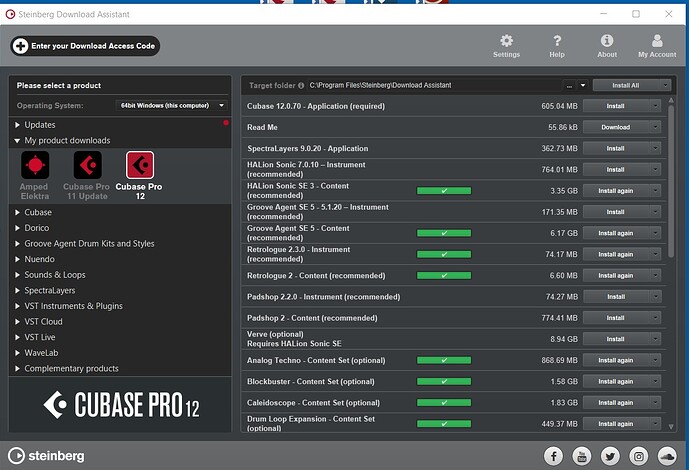The image size is (689, 470).
Task: Open Operating System dropdown
Action: point(172,105)
